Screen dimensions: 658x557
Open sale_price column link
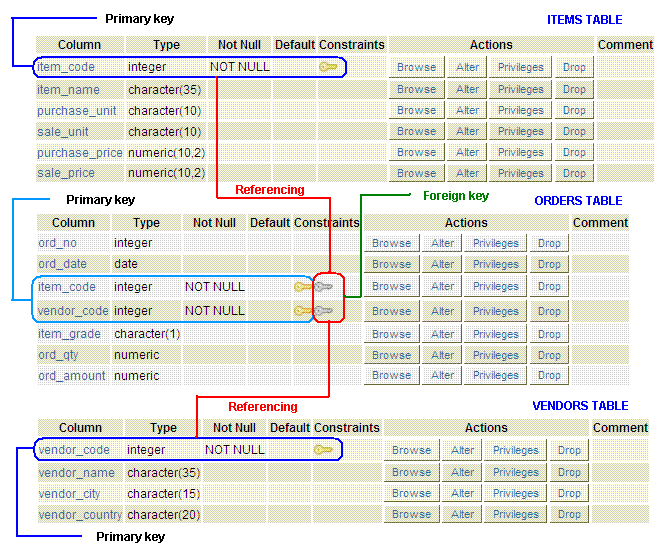[66, 173]
